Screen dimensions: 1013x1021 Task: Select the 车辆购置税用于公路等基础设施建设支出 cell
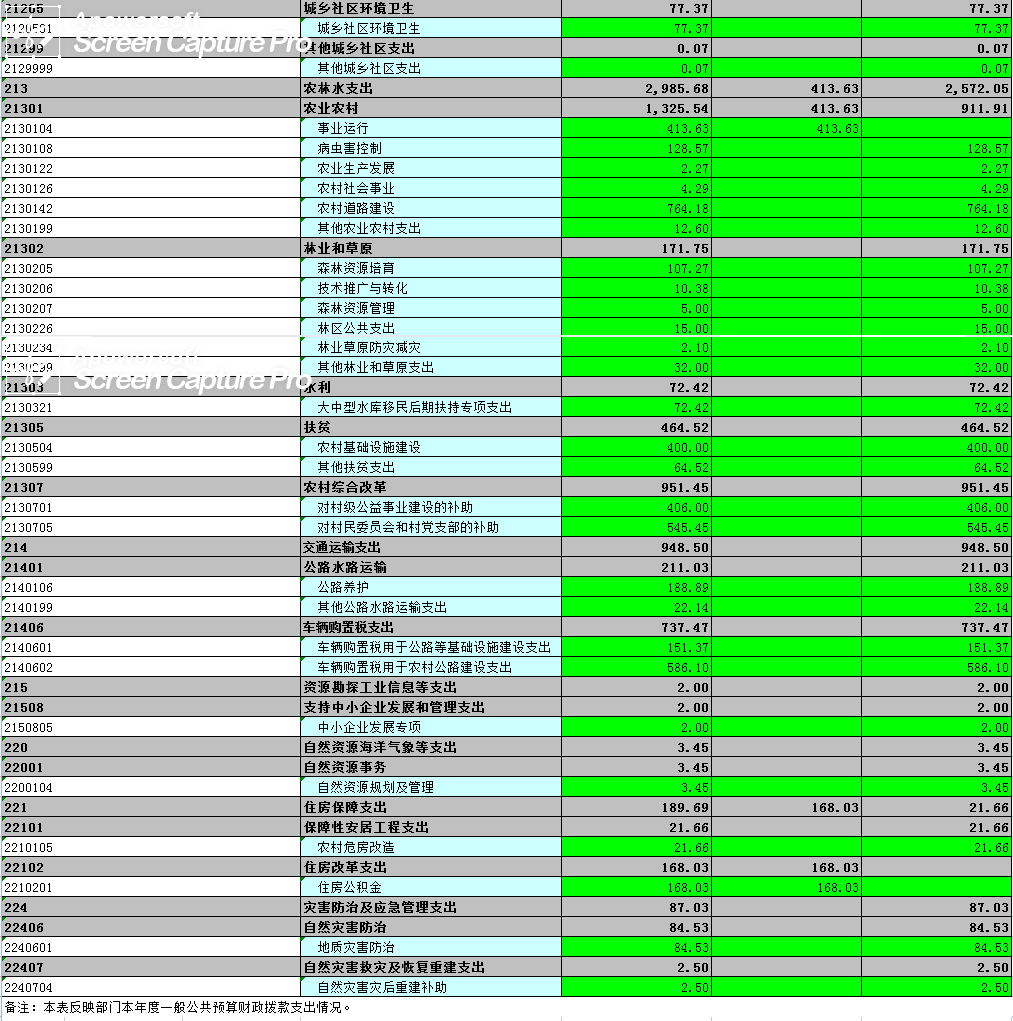point(431,647)
